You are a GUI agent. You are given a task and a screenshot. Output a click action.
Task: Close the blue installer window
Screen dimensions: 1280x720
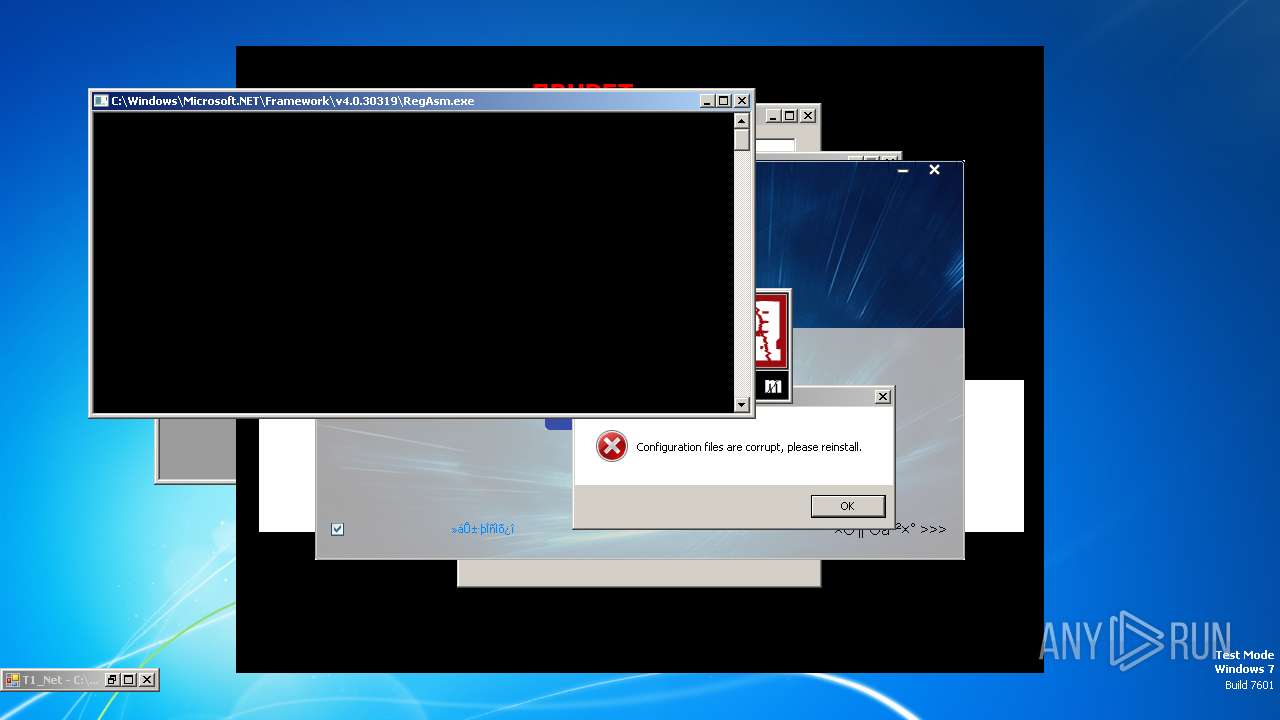click(934, 170)
